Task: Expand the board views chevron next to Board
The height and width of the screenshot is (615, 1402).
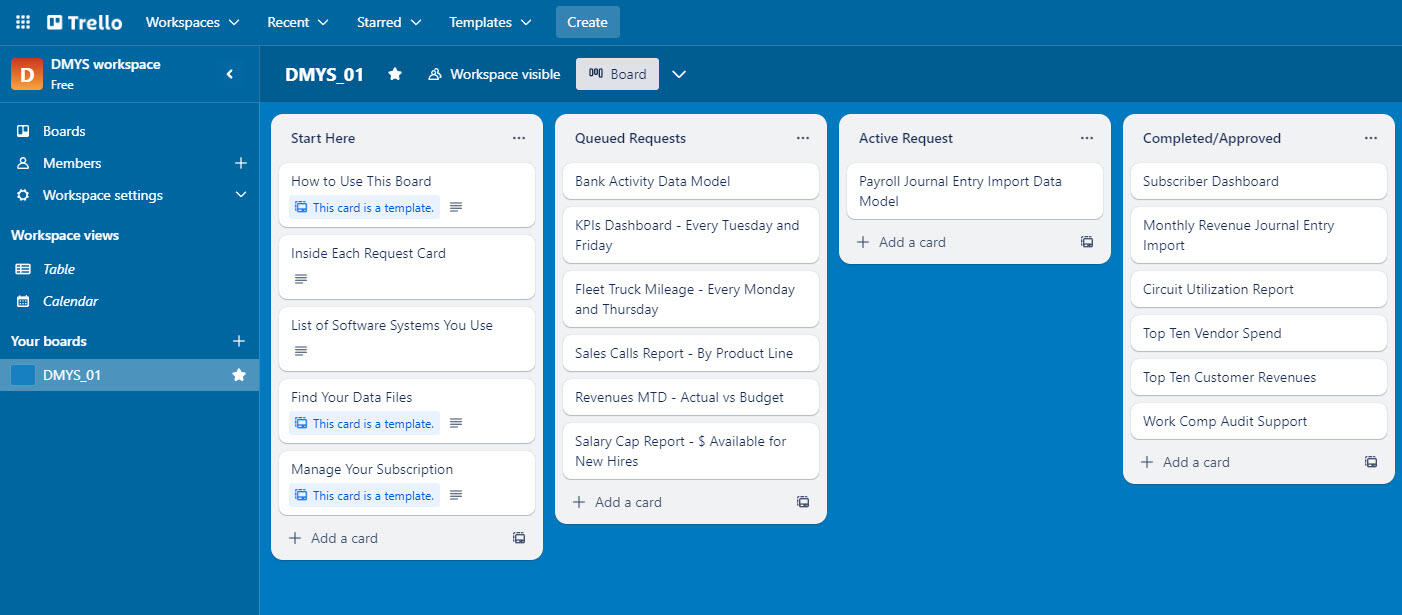Action: (x=679, y=74)
